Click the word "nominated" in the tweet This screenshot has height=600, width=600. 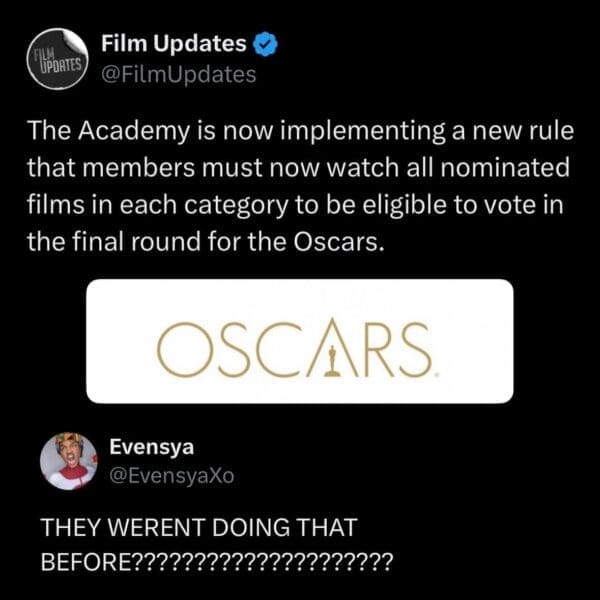(x=505, y=168)
